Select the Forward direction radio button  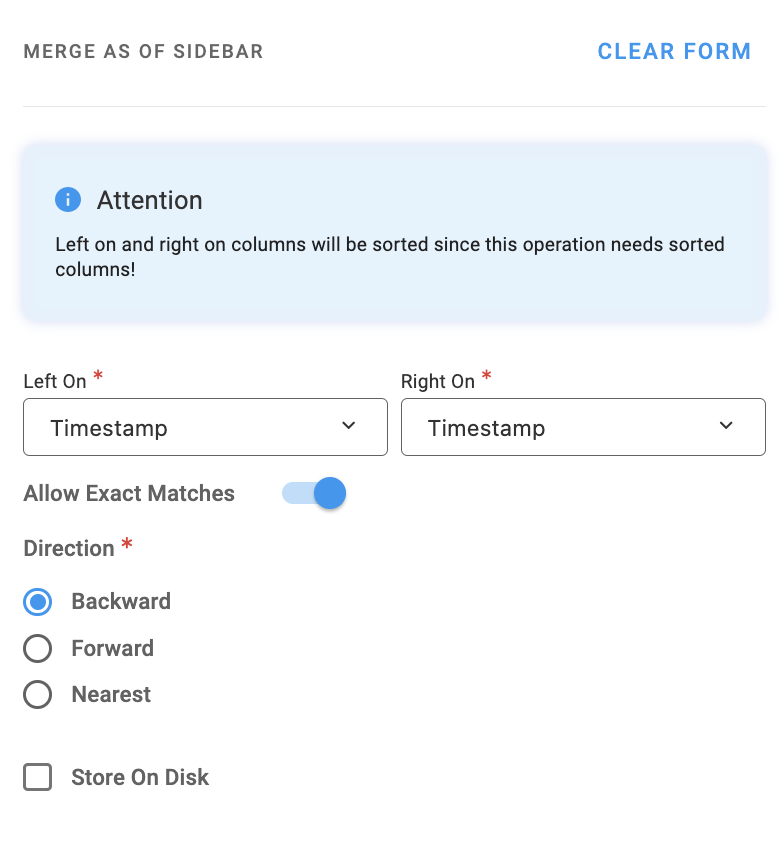coord(38,649)
